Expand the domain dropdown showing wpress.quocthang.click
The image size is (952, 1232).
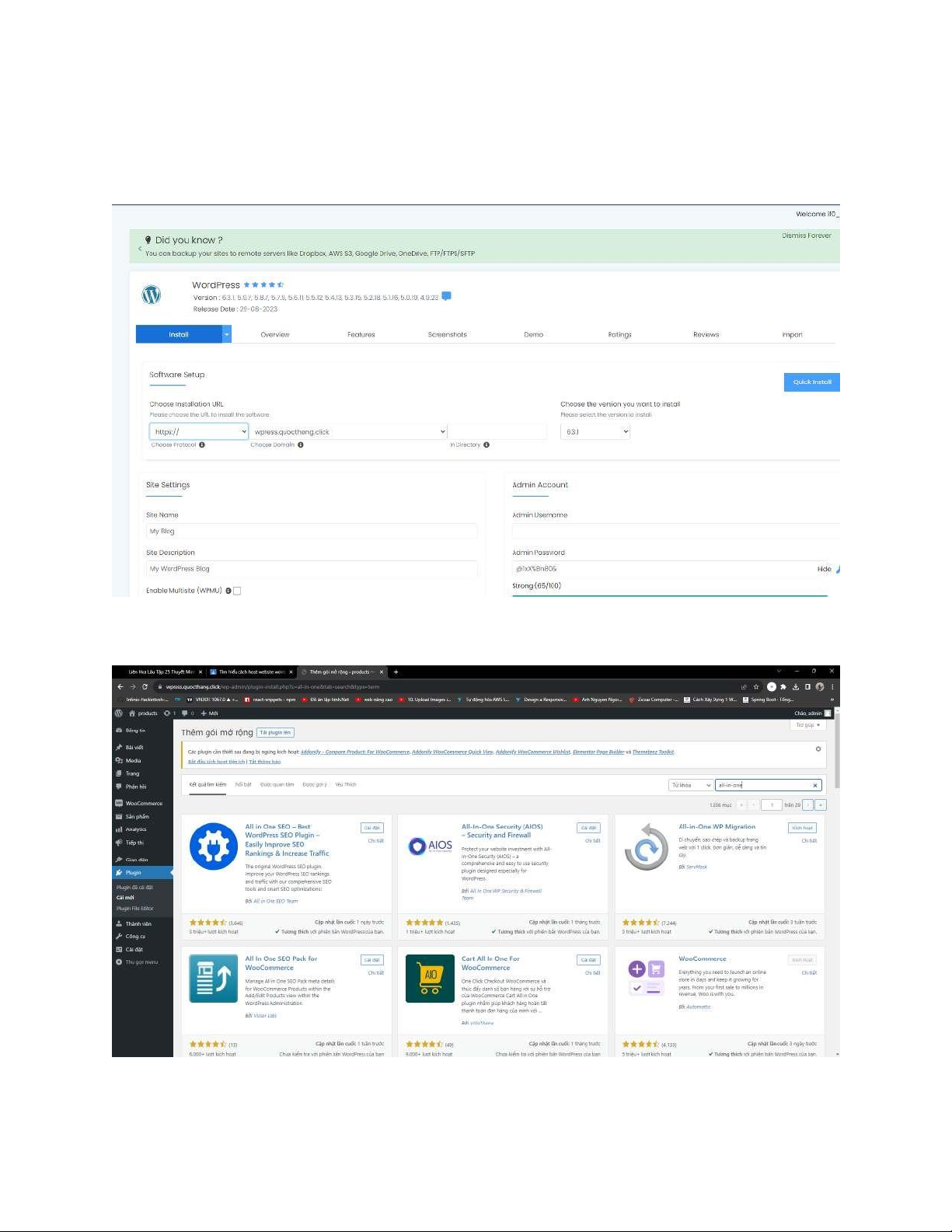click(x=349, y=431)
